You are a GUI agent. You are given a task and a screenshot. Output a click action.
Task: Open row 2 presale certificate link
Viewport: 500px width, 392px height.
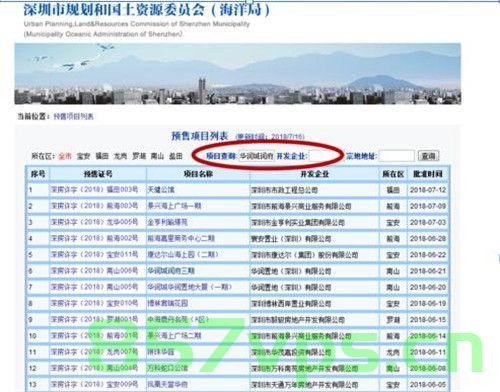click(x=94, y=206)
